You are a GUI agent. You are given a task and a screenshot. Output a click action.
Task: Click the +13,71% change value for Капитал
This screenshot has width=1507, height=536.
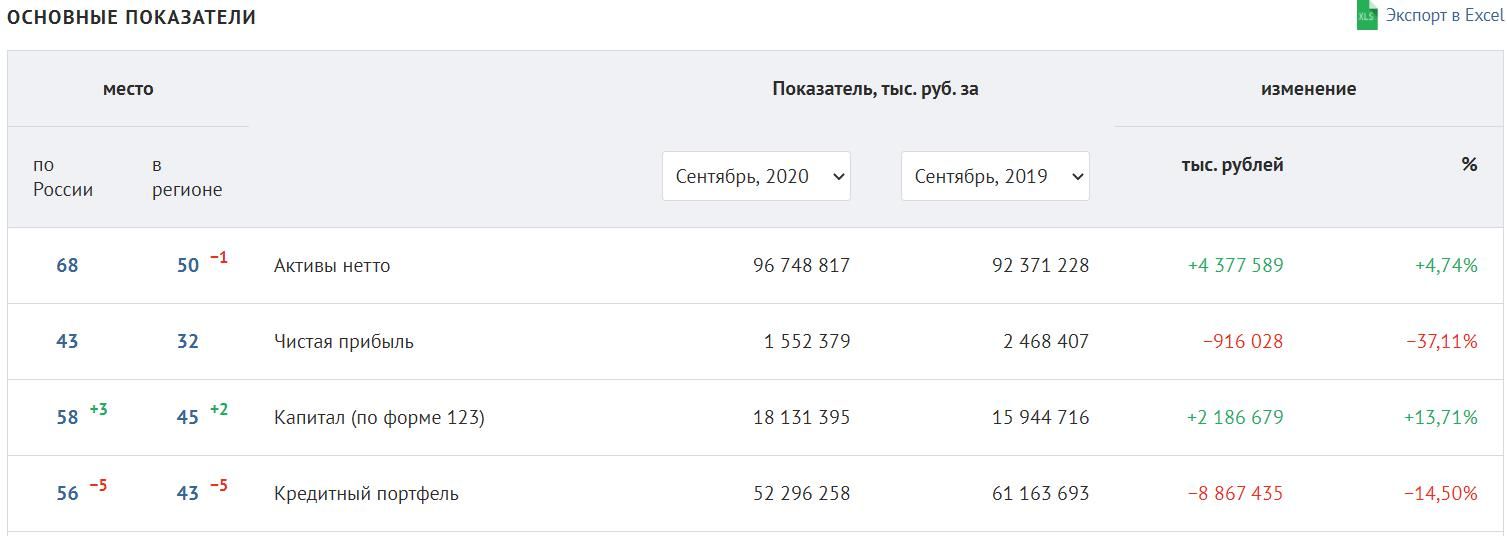point(1440,418)
